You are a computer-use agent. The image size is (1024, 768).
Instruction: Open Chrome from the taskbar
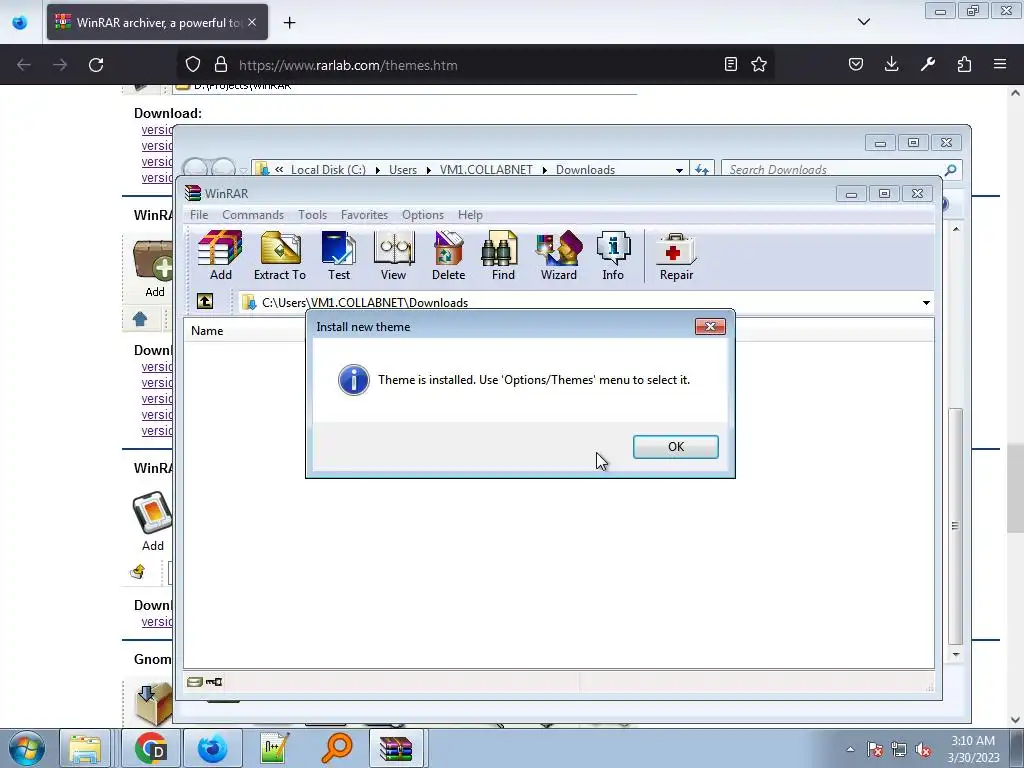[151, 748]
